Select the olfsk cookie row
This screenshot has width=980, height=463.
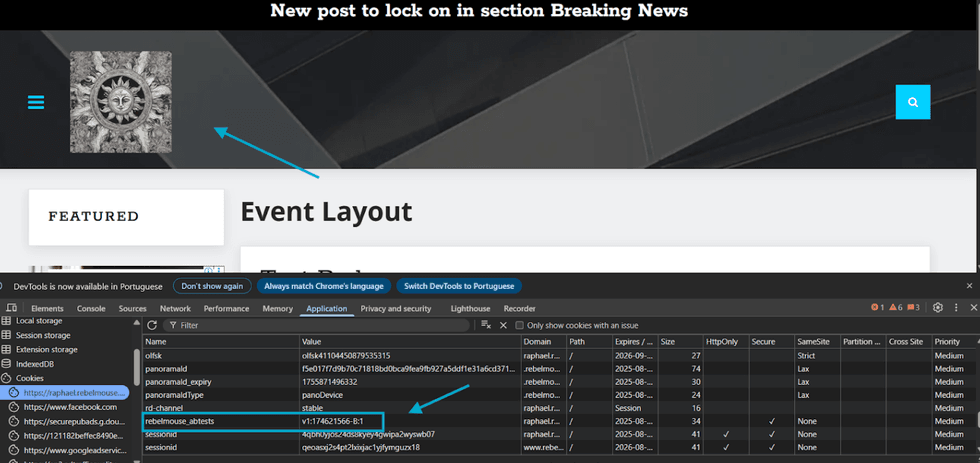pos(559,356)
